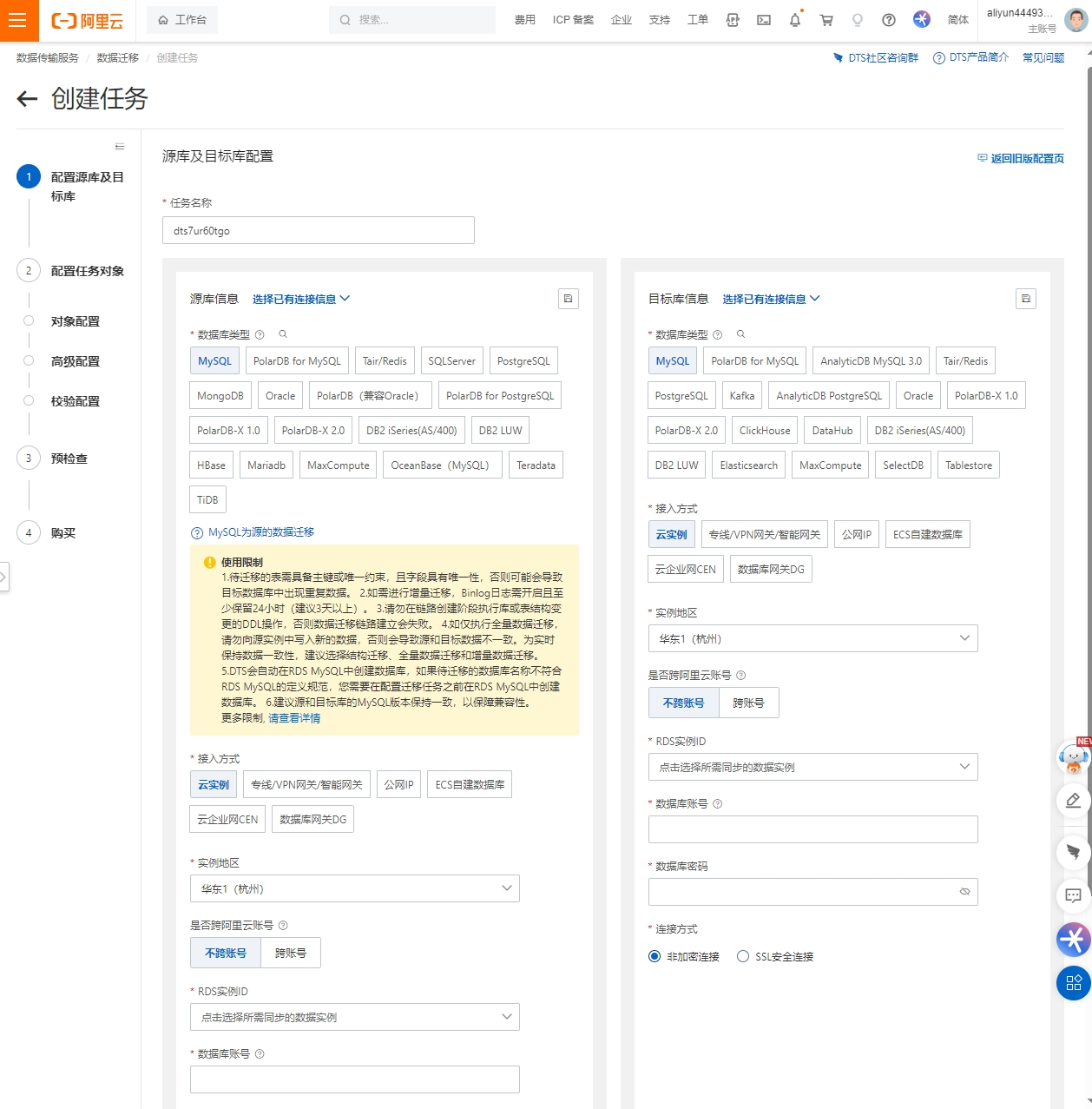
Task: Click the back arrow beside 创建任务
Action: click(x=27, y=99)
